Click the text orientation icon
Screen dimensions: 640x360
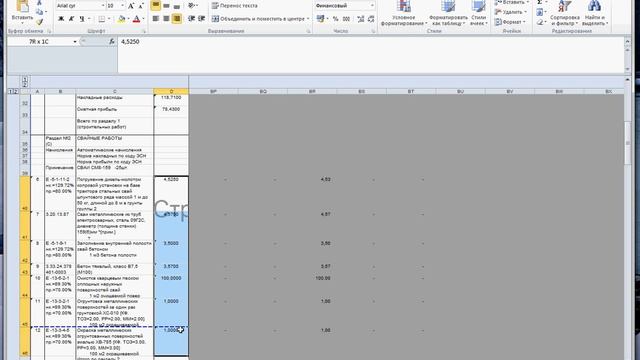(192, 6)
